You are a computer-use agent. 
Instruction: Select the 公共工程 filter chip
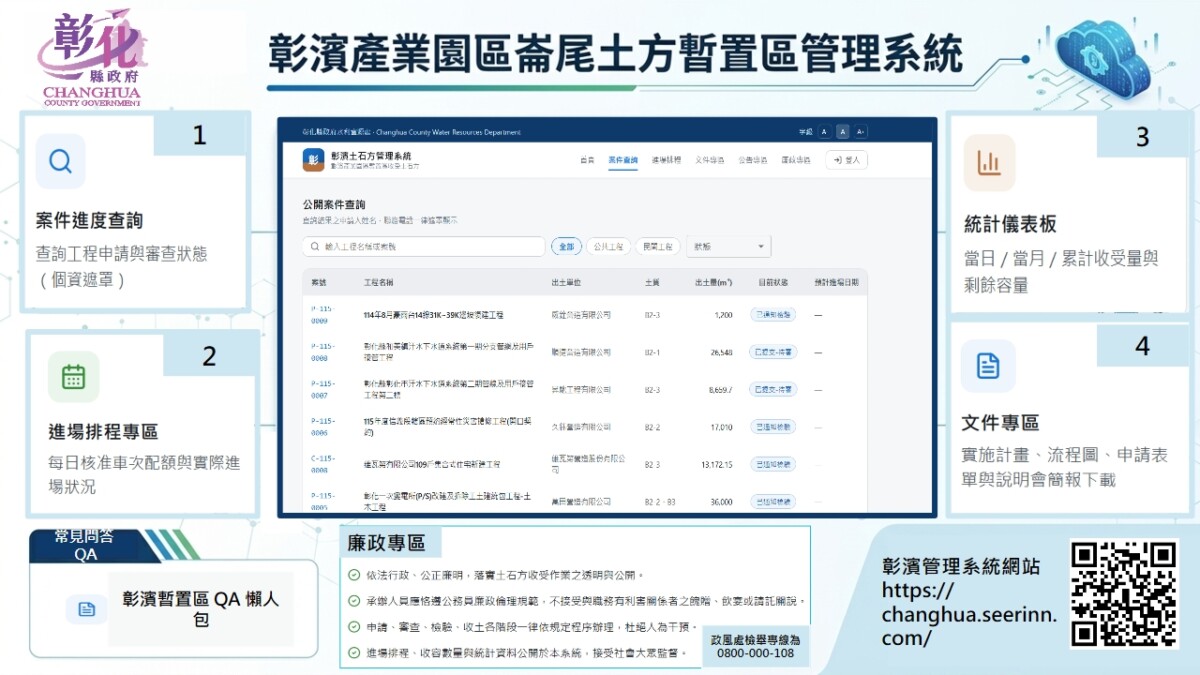point(608,246)
